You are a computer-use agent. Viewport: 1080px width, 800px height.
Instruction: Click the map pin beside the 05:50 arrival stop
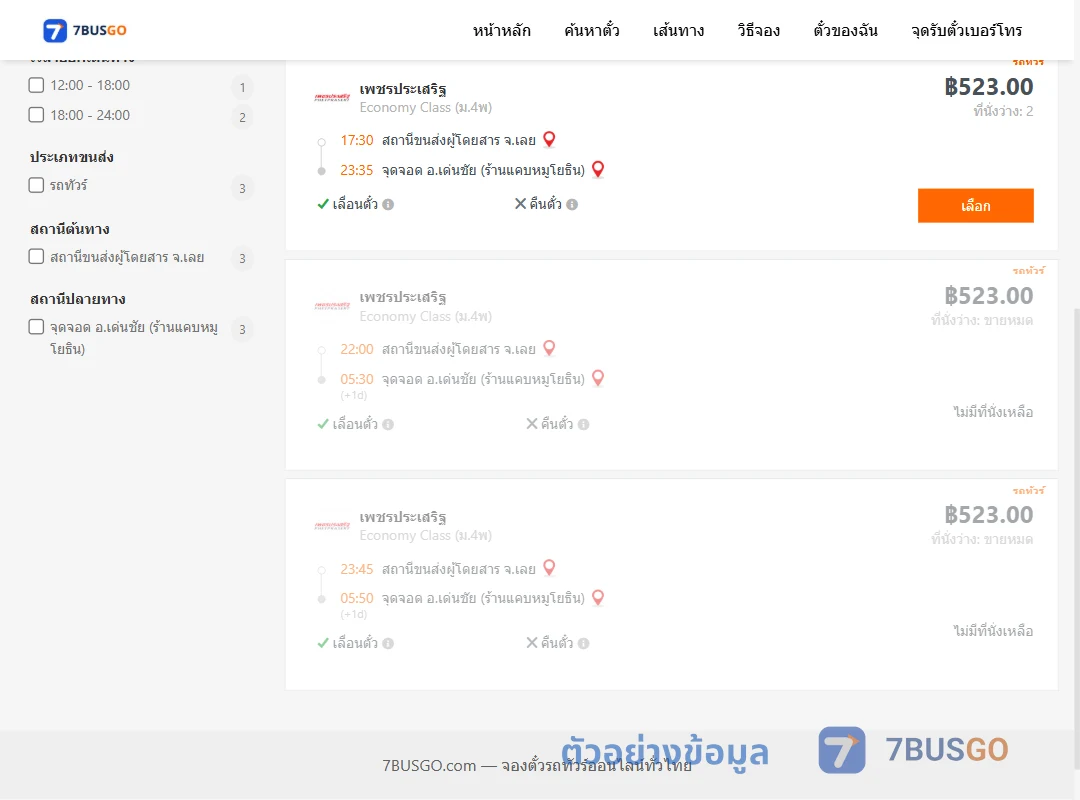[598, 597]
